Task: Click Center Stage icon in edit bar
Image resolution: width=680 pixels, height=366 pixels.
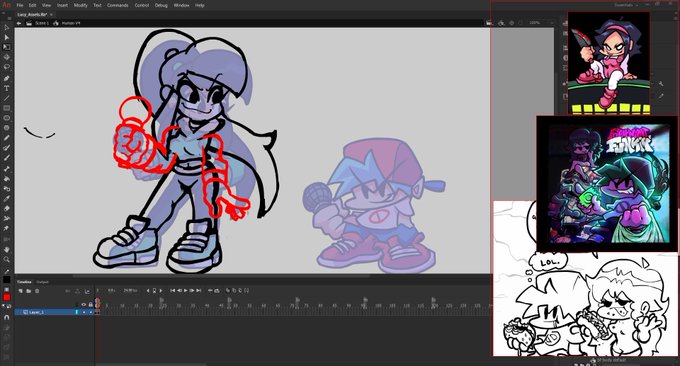Action: [x=512, y=23]
